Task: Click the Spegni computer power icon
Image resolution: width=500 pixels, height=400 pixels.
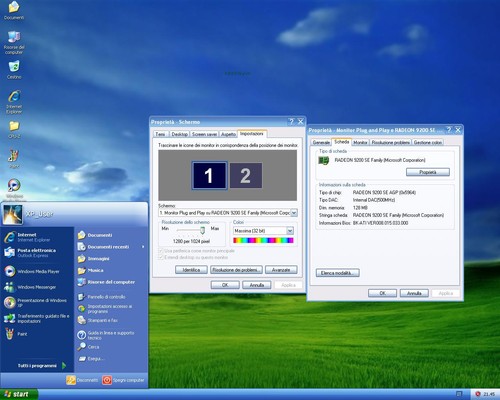Action: point(107,380)
